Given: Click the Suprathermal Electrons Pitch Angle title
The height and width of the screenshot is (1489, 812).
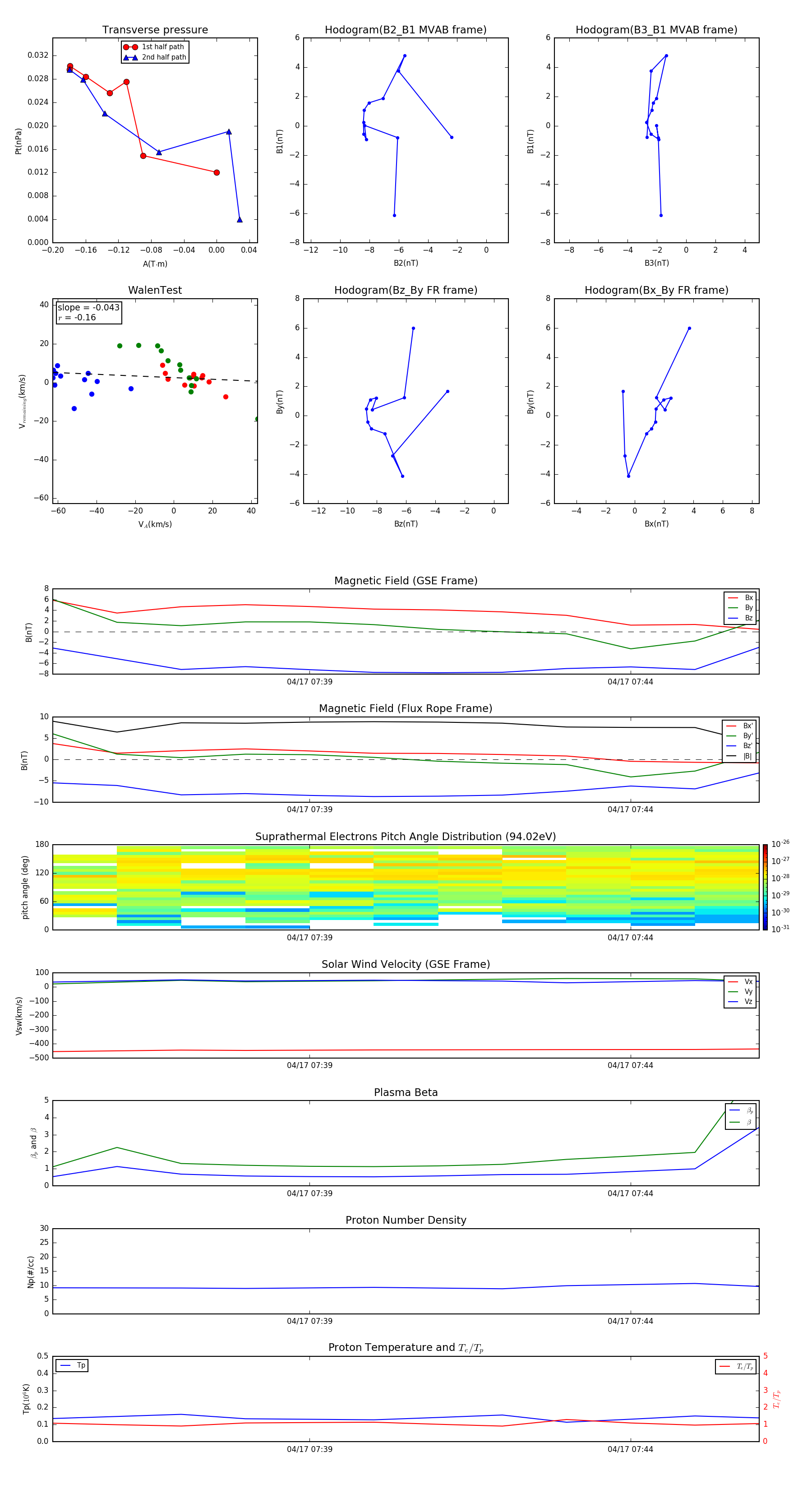Looking at the screenshot, I should 406,837.
